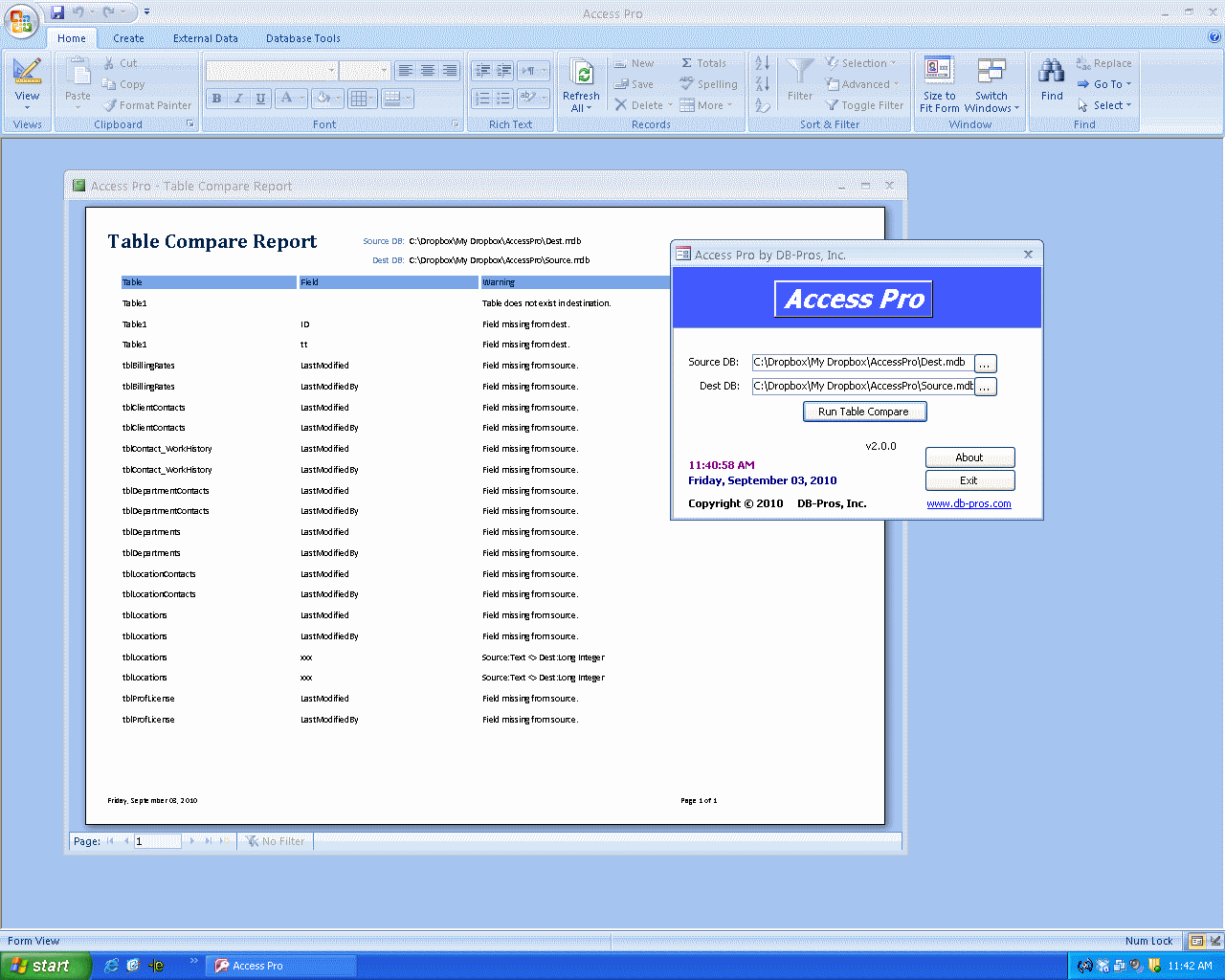Switch to the Create ribbon tab
The image size is (1225, 980).
[128, 38]
